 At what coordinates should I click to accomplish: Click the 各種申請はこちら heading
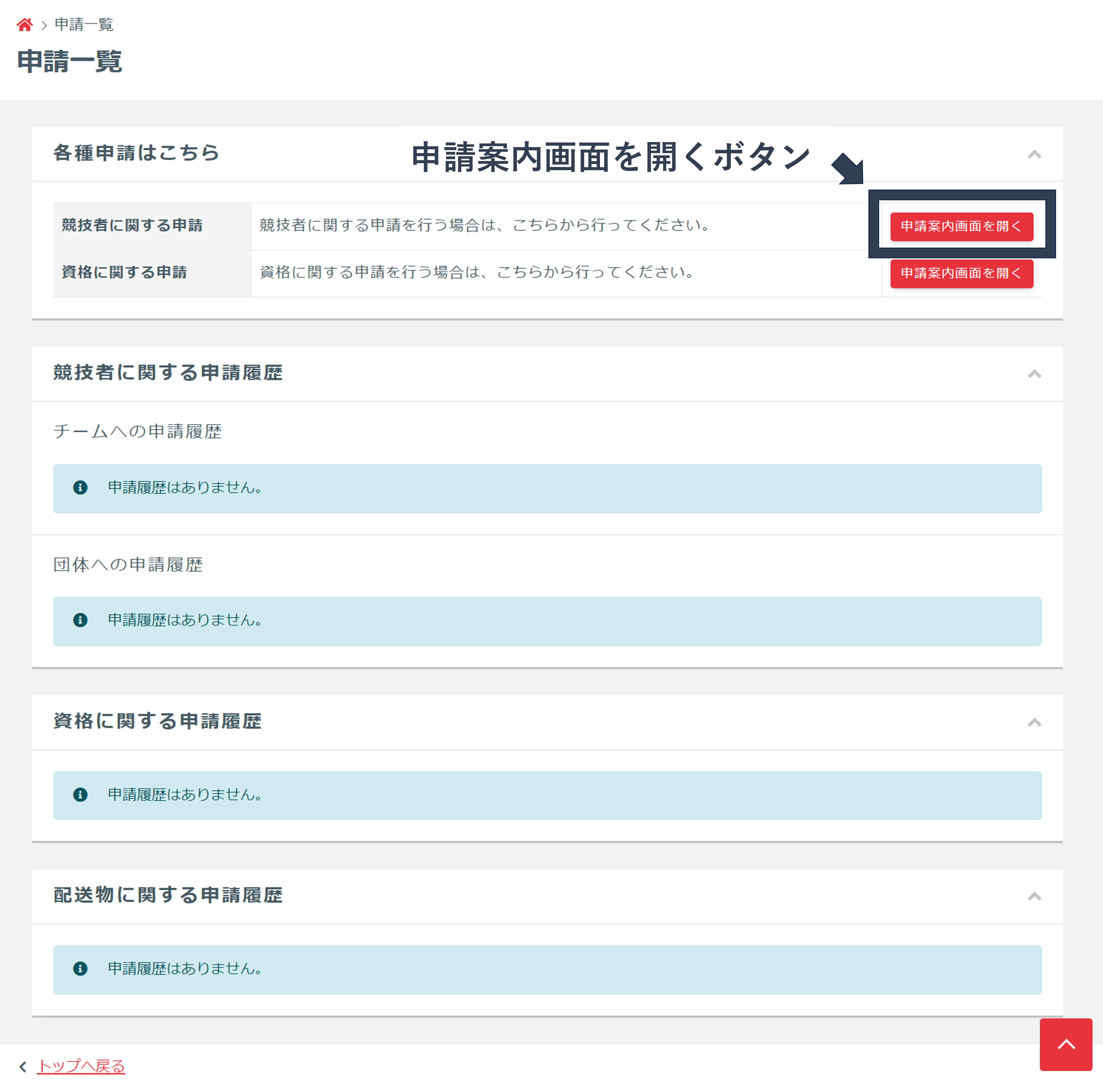(x=136, y=153)
